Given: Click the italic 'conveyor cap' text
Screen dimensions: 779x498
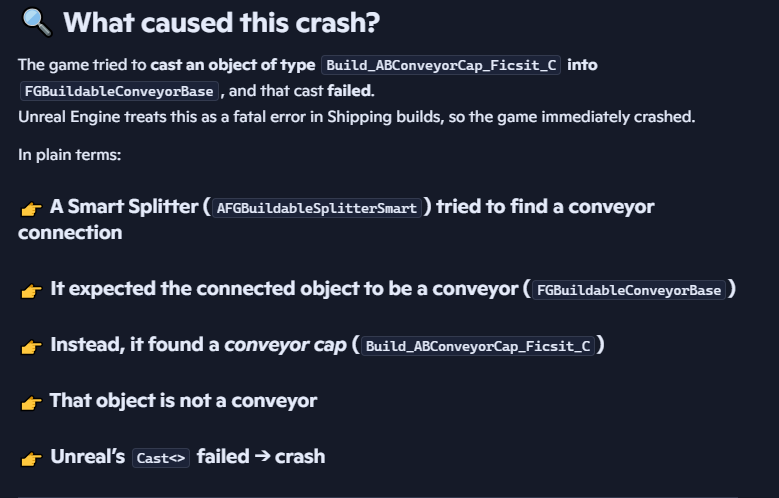Looking at the screenshot, I should [284, 346].
